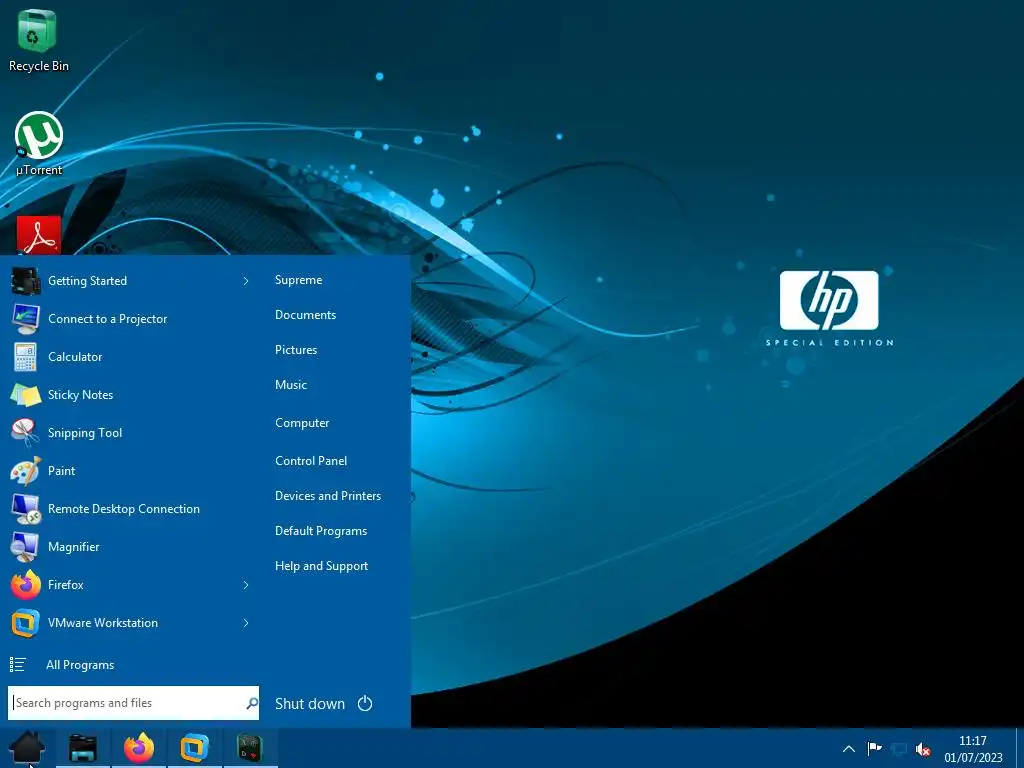The image size is (1024, 768).
Task: Open Pictures from the Start menu
Action: click(296, 350)
